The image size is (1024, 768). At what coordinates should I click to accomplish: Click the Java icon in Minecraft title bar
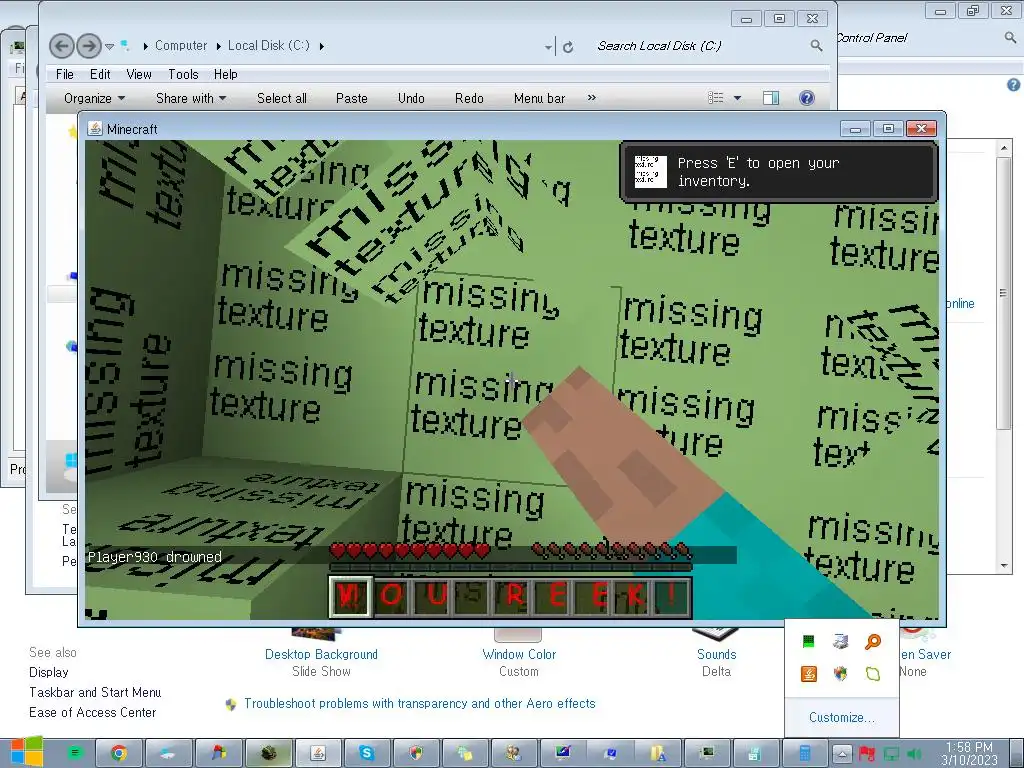pos(95,128)
